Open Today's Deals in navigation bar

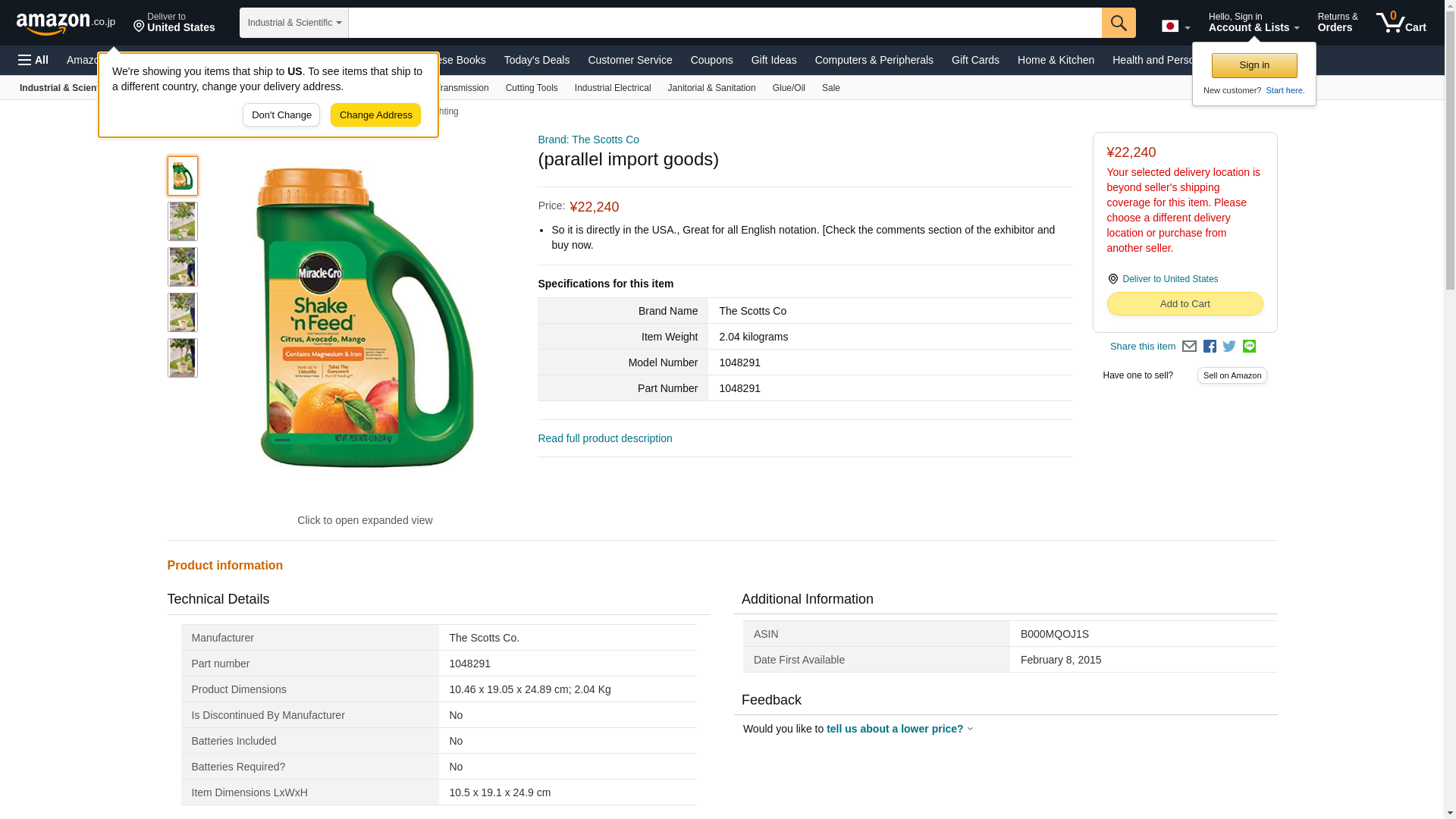[x=536, y=60]
